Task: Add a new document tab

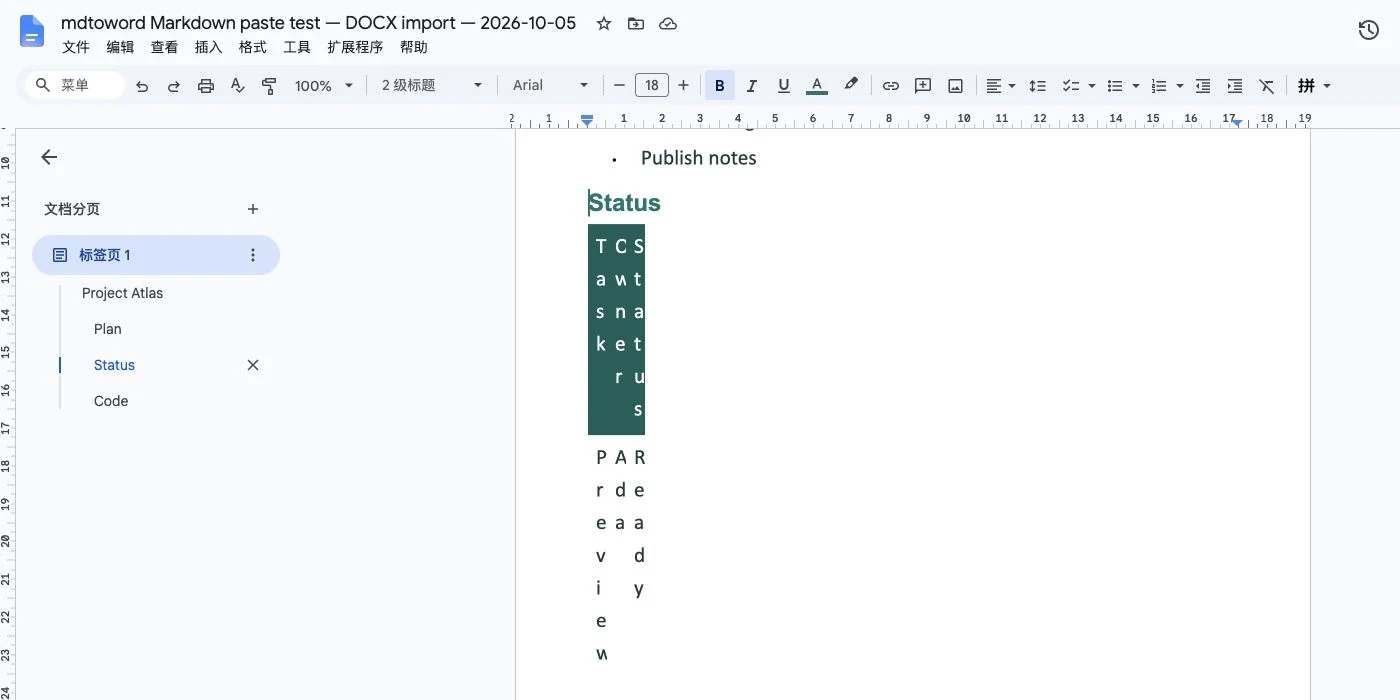Action: 253,209
